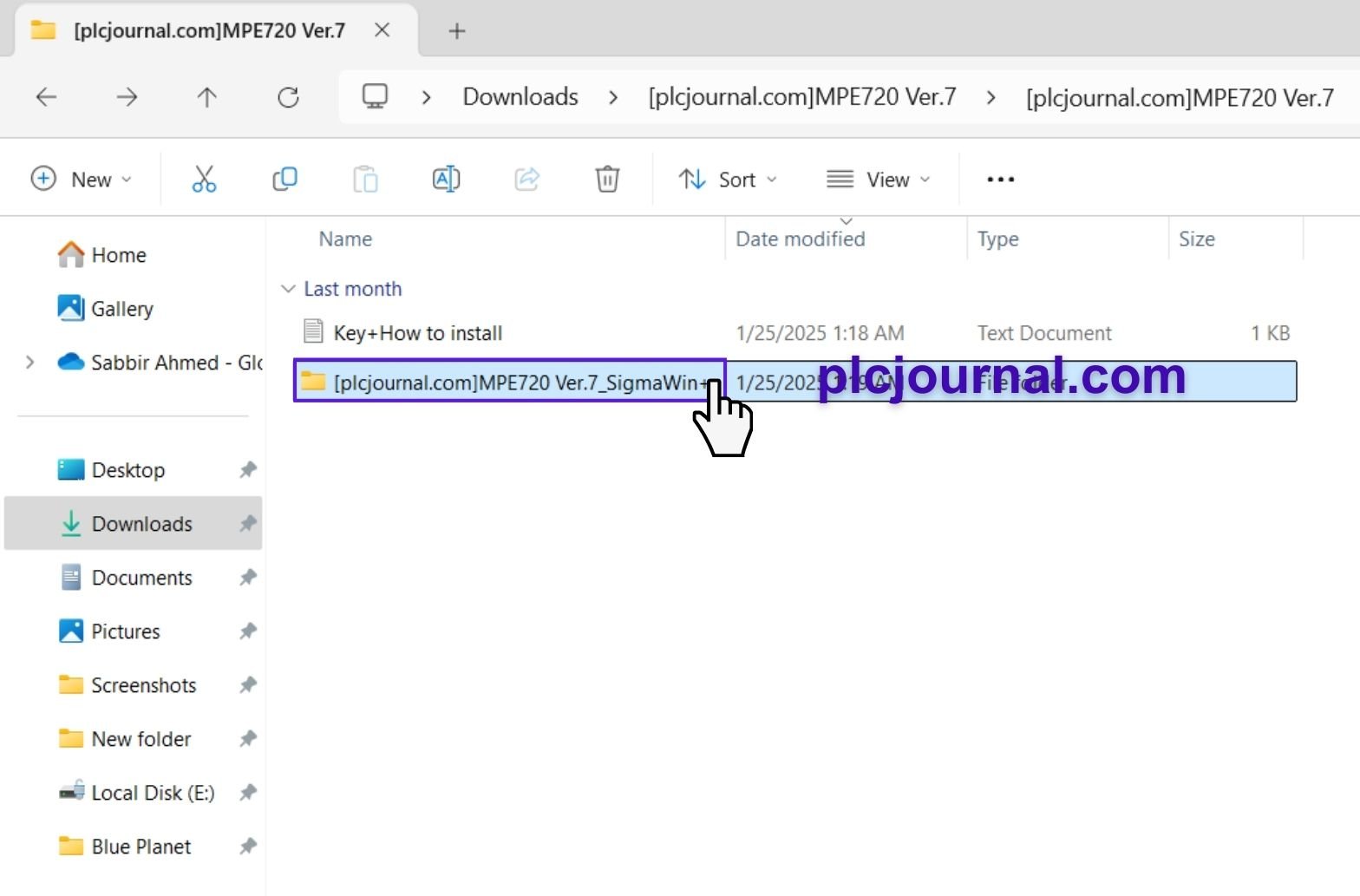Image resolution: width=1360 pixels, height=896 pixels.
Task: Go back with the Back arrow
Action: click(46, 97)
